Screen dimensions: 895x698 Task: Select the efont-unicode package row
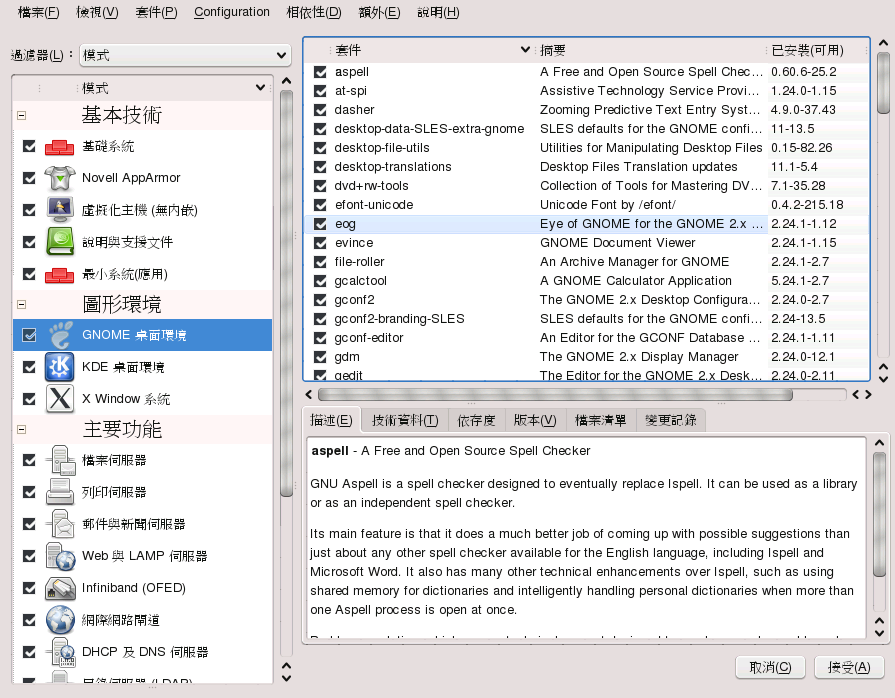587,205
